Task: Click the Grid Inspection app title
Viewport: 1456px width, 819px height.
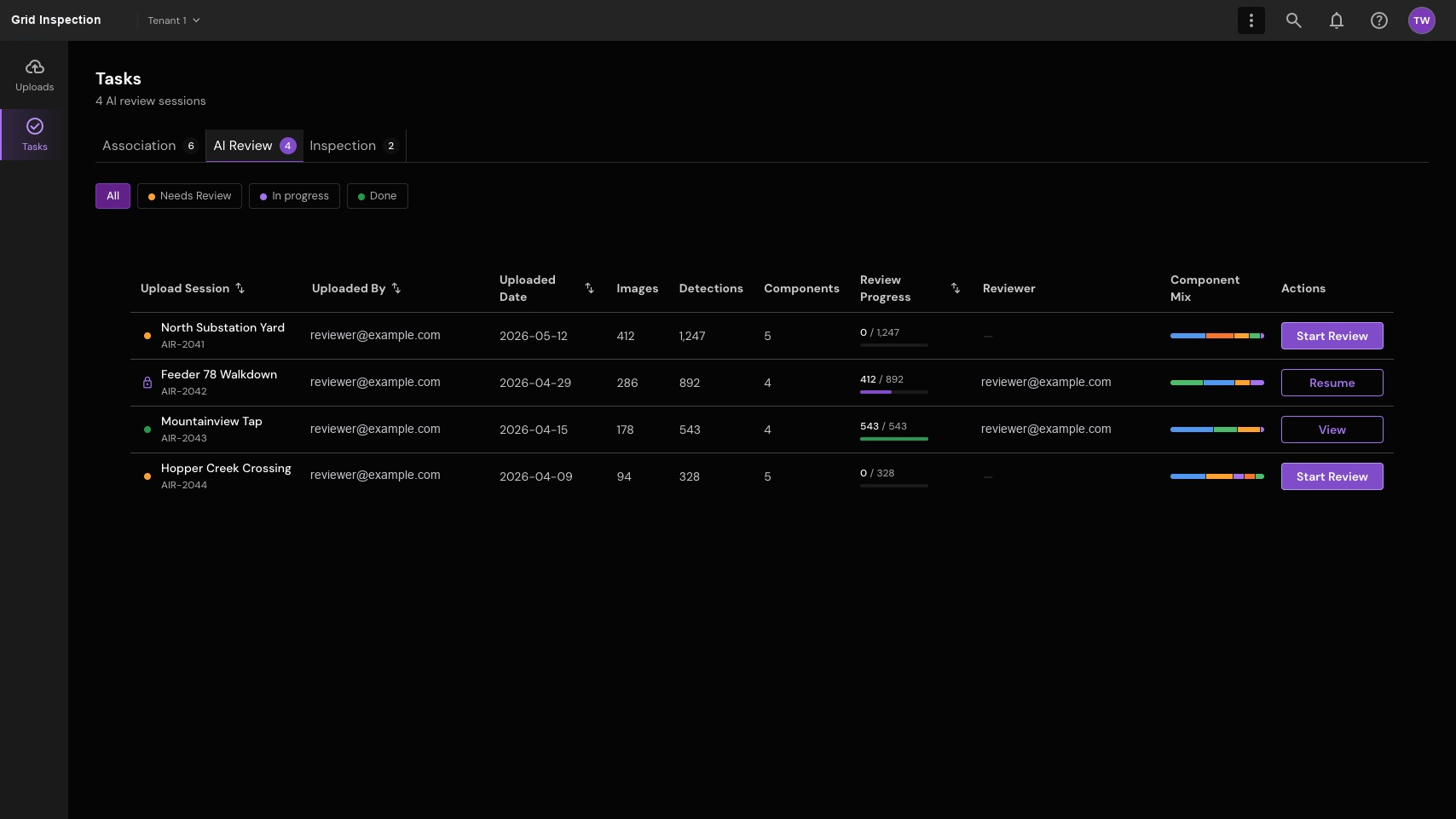Action: pyautogui.click(x=56, y=20)
